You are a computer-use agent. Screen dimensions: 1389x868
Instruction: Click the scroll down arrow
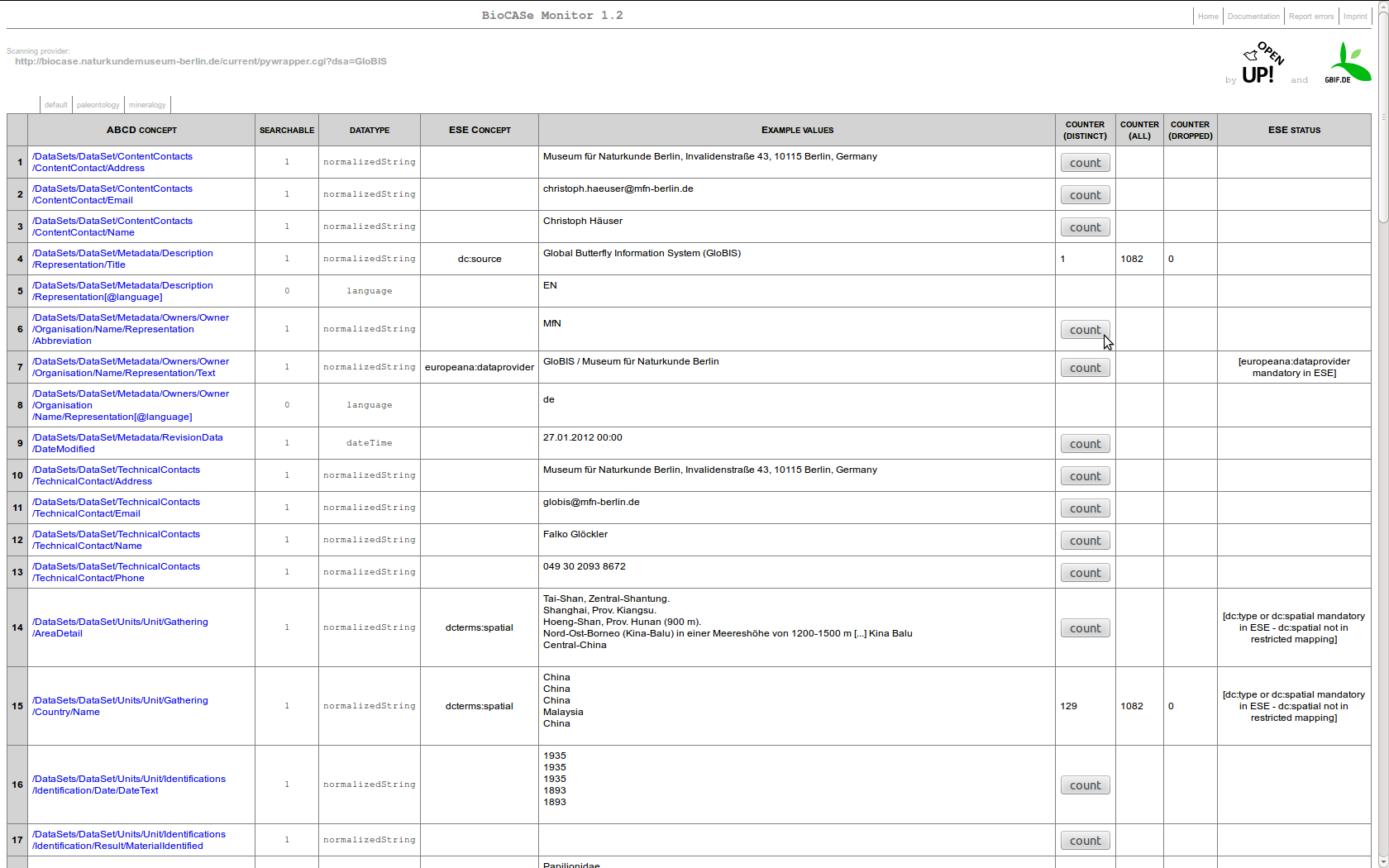coord(1383,861)
